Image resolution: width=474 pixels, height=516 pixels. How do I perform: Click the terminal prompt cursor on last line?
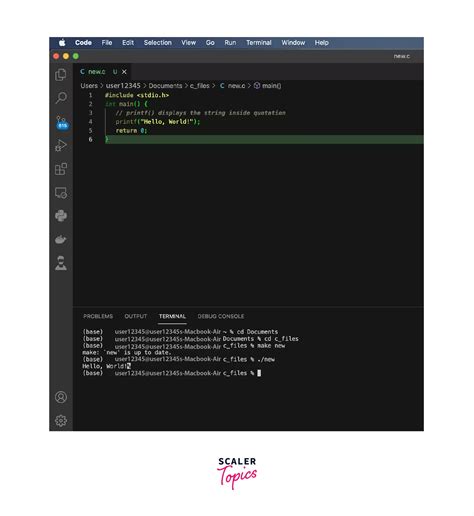tap(259, 373)
